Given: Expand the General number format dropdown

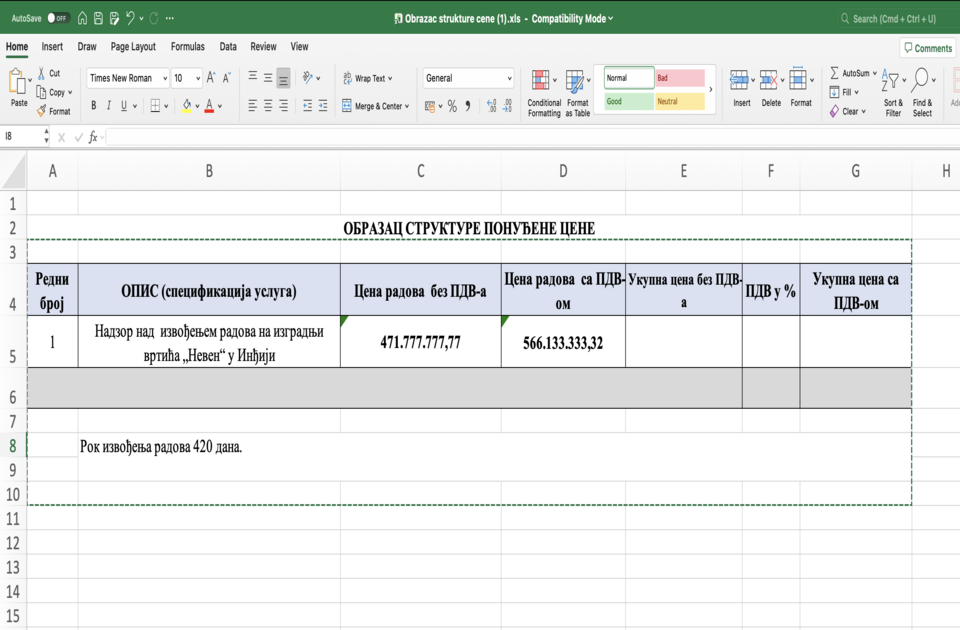Looking at the screenshot, I should (509, 78).
